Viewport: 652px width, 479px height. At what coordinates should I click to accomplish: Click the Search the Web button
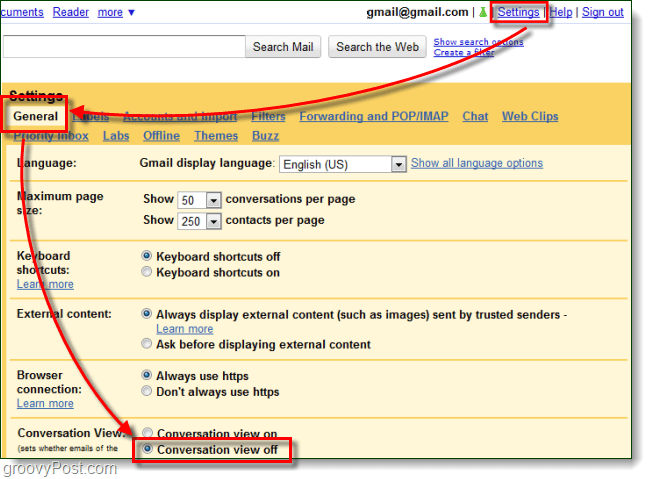point(377,47)
